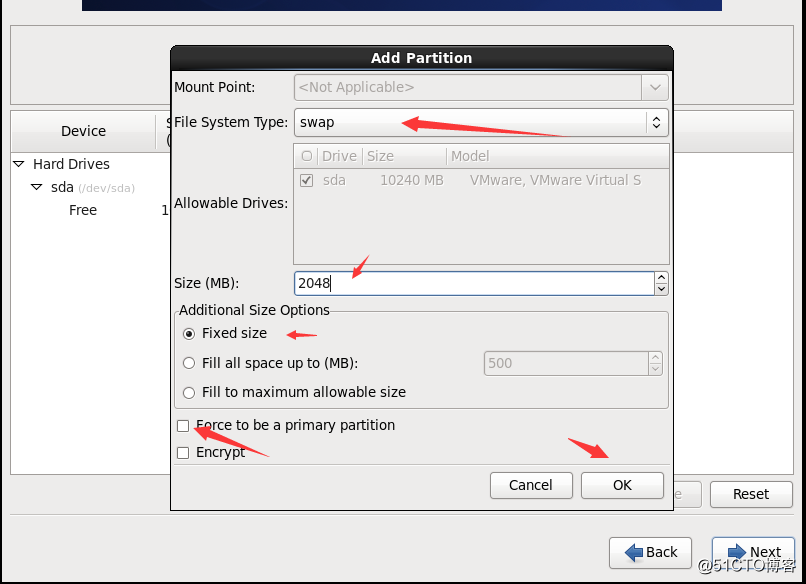Select Fill all space up to (MB)
806x584 pixels.
[189, 363]
